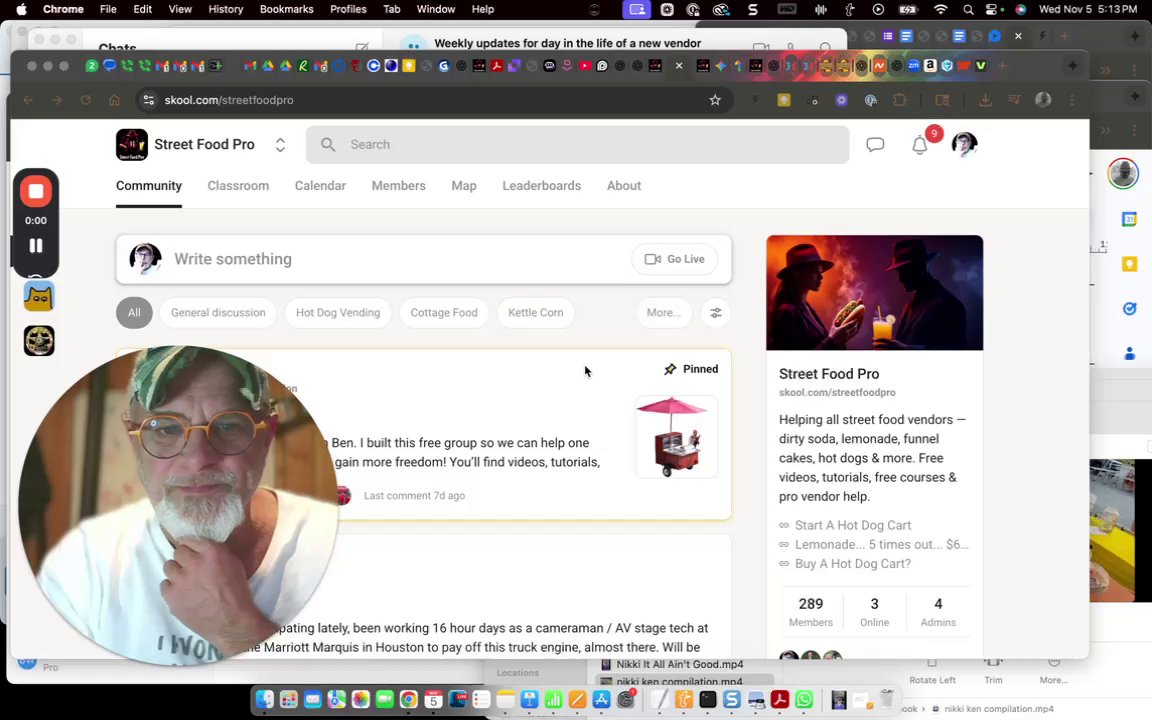Open the chat messages icon in Skool header
1152x720 pixels.
point(874,145)
